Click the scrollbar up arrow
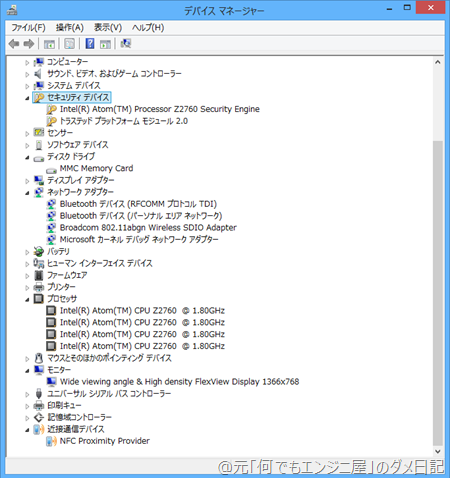 [438, 62]
